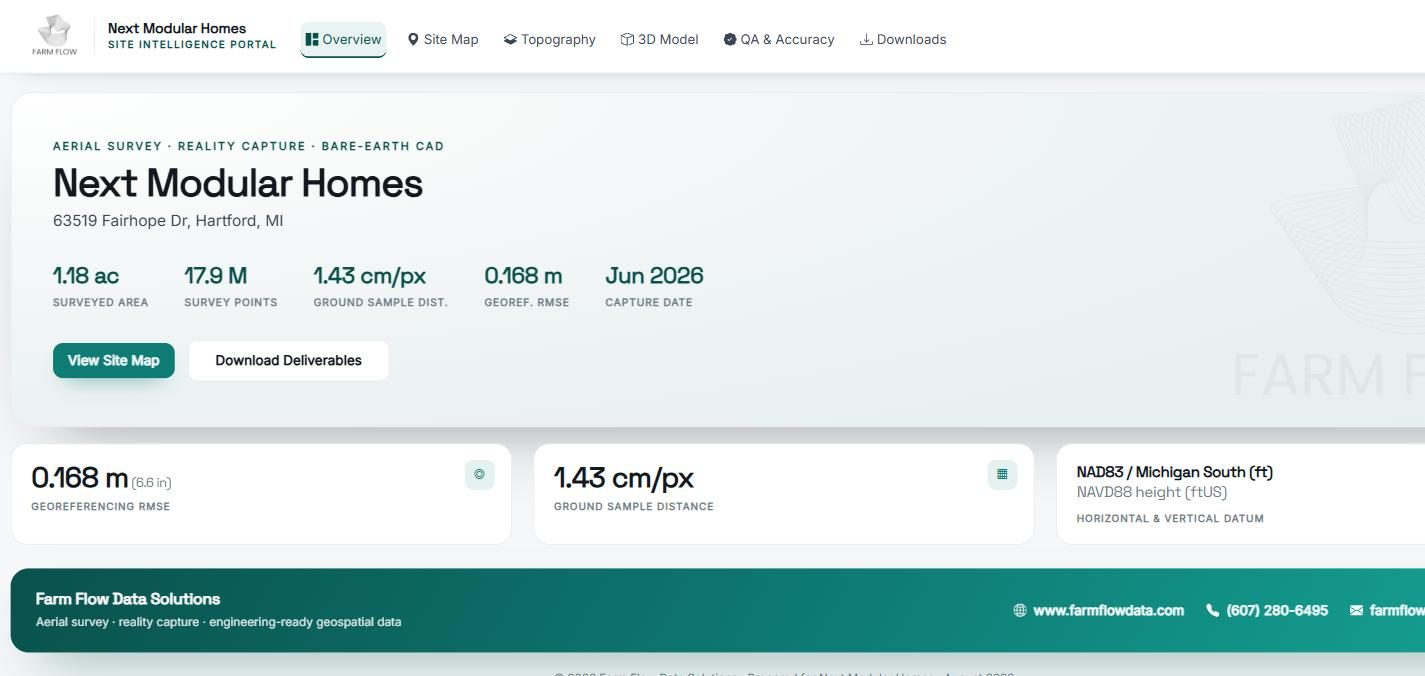Switch to the Site Map tab
1425x676 pixels.
click(443, 40)
